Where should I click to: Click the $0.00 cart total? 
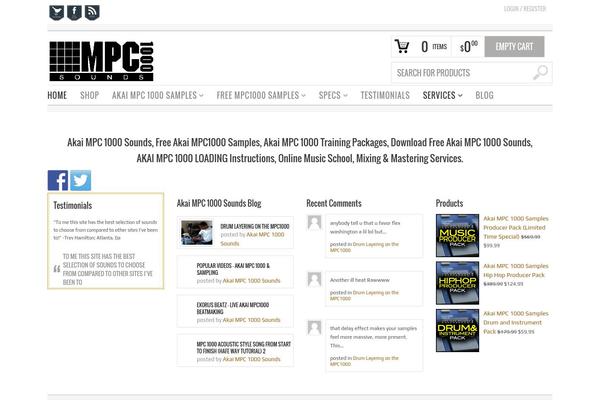(x=469, y=47)
